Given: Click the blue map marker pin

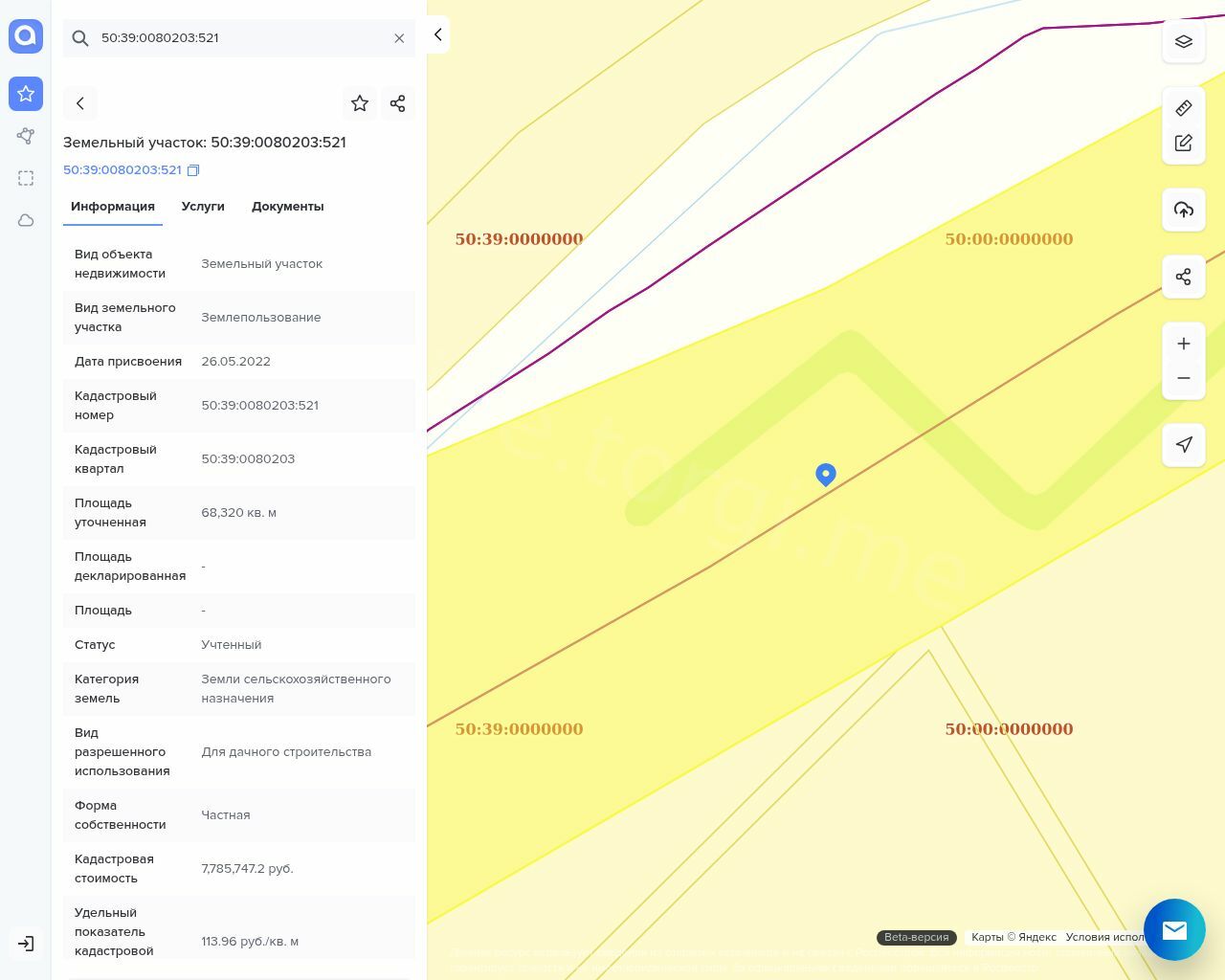Looking at the screenshot, I should coord(826,474).
